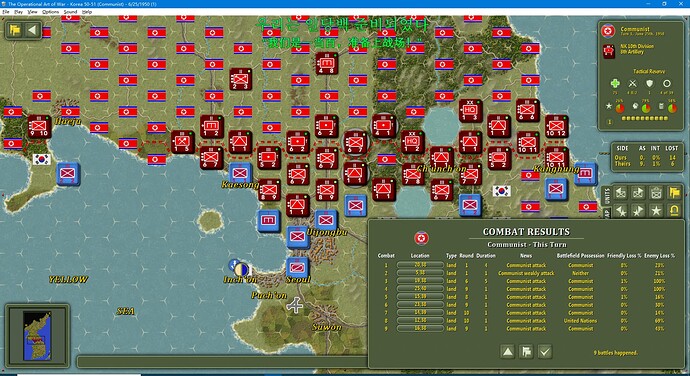Click the green plus health icon

(x=615, y=83)
